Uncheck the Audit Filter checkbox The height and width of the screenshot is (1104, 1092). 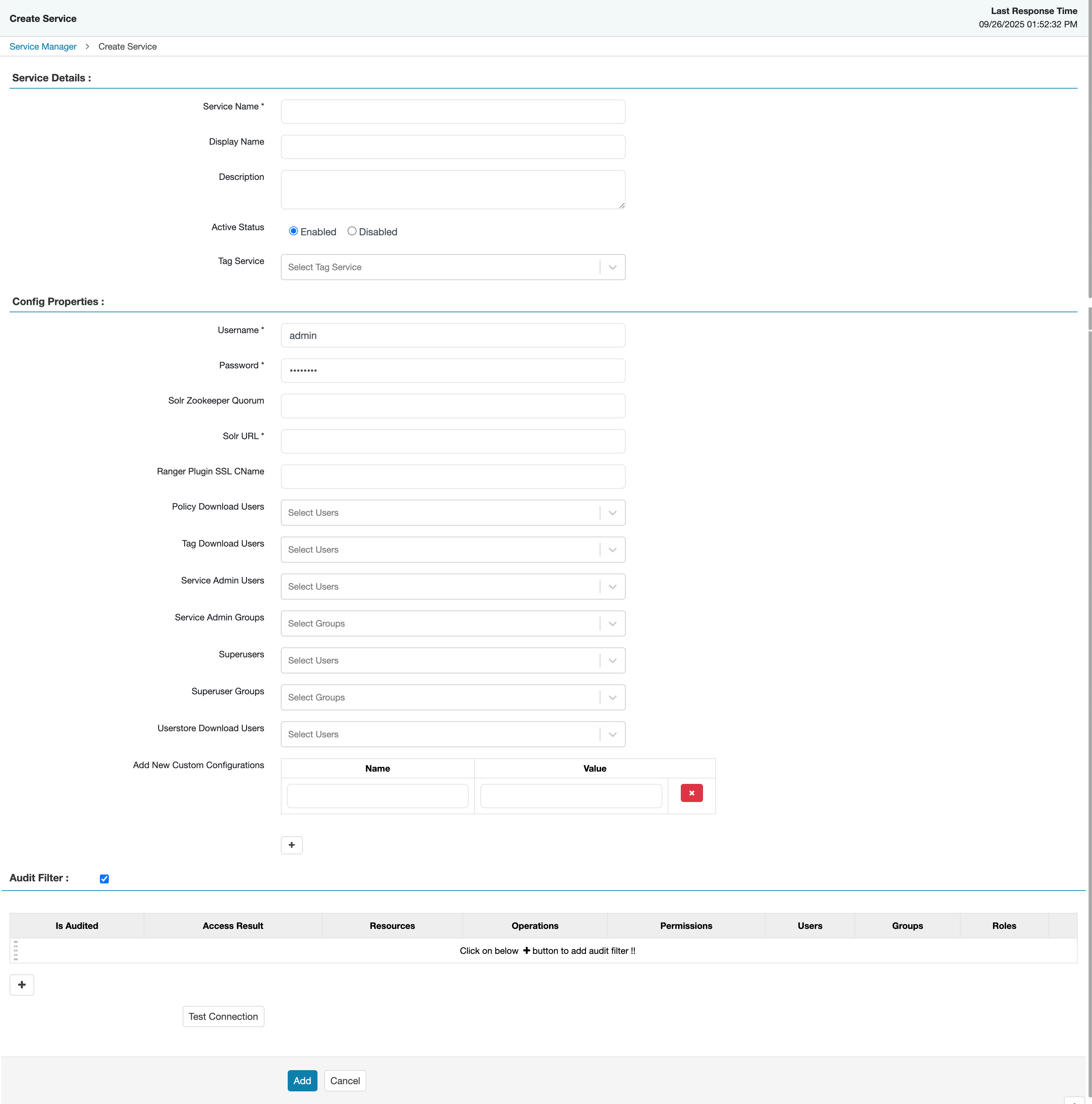[105, 878]
